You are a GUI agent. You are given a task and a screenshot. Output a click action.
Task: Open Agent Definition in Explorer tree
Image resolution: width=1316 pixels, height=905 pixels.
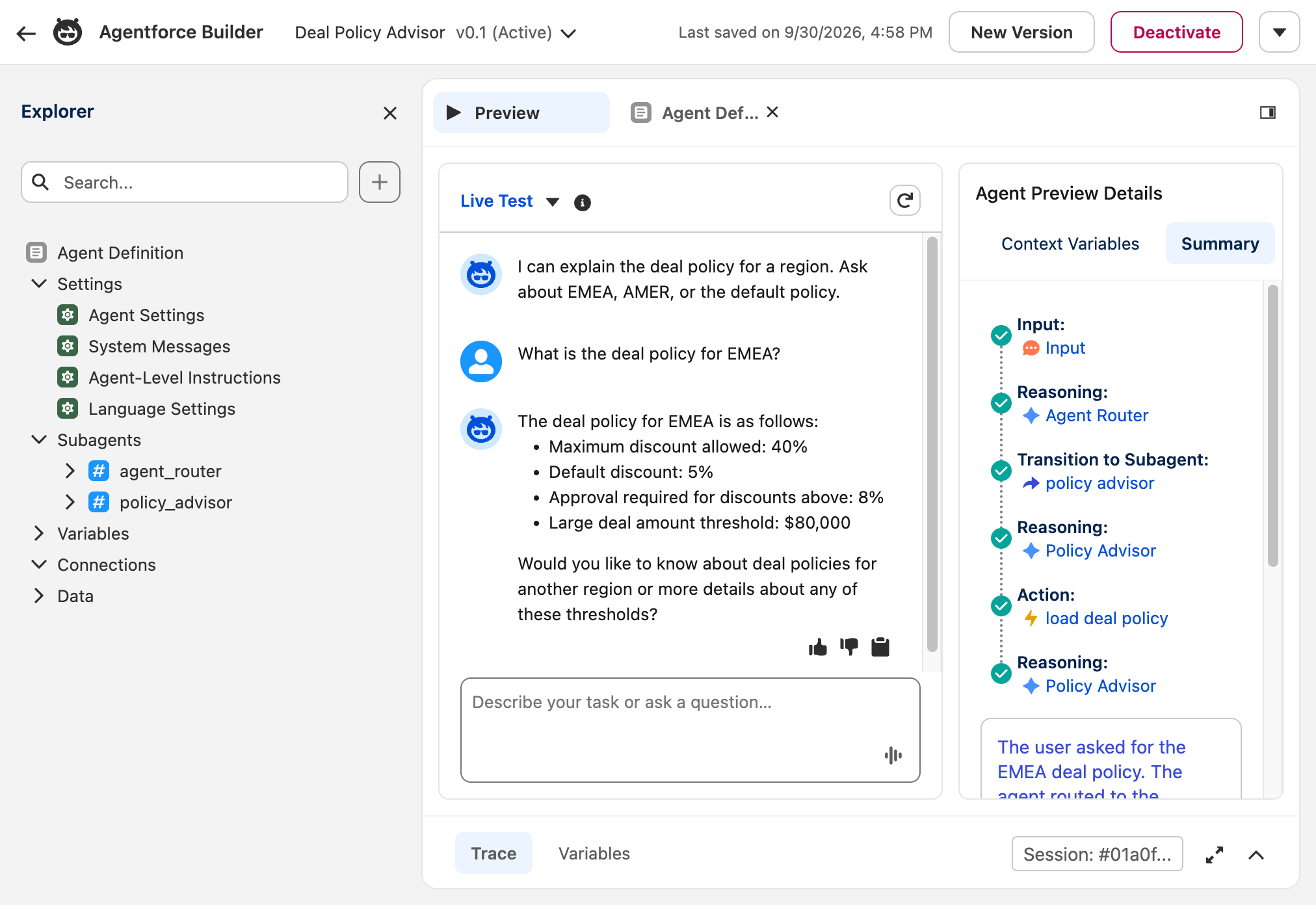(x=120, y=252)
